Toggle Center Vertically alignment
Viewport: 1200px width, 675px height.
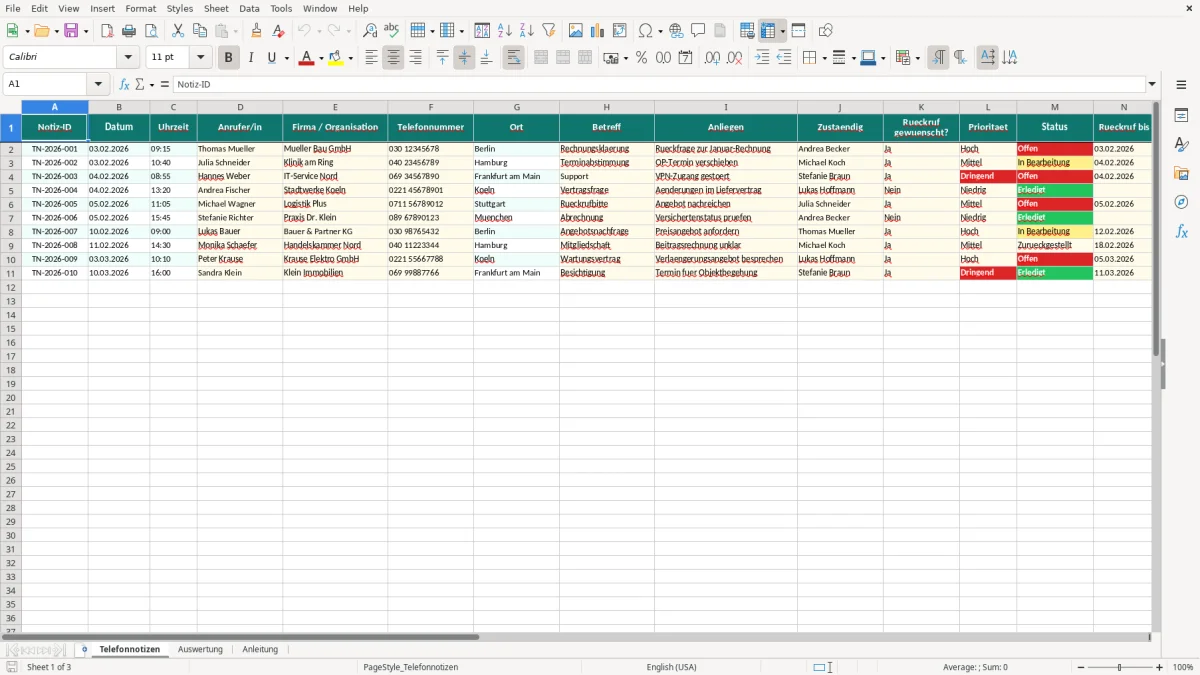click(464, 58)
